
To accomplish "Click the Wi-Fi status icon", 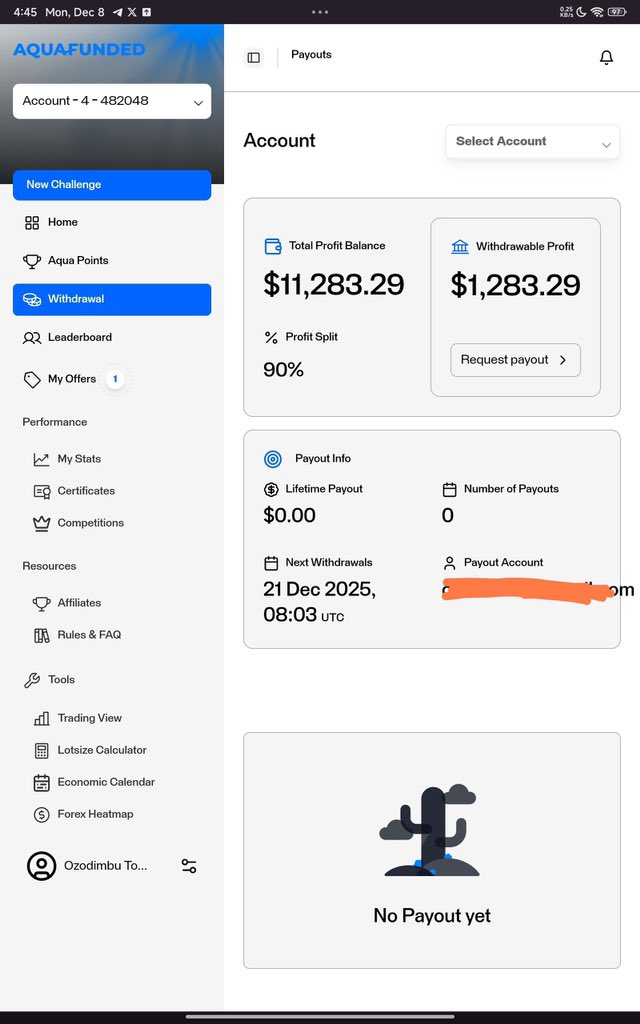I will pos(596,12).
